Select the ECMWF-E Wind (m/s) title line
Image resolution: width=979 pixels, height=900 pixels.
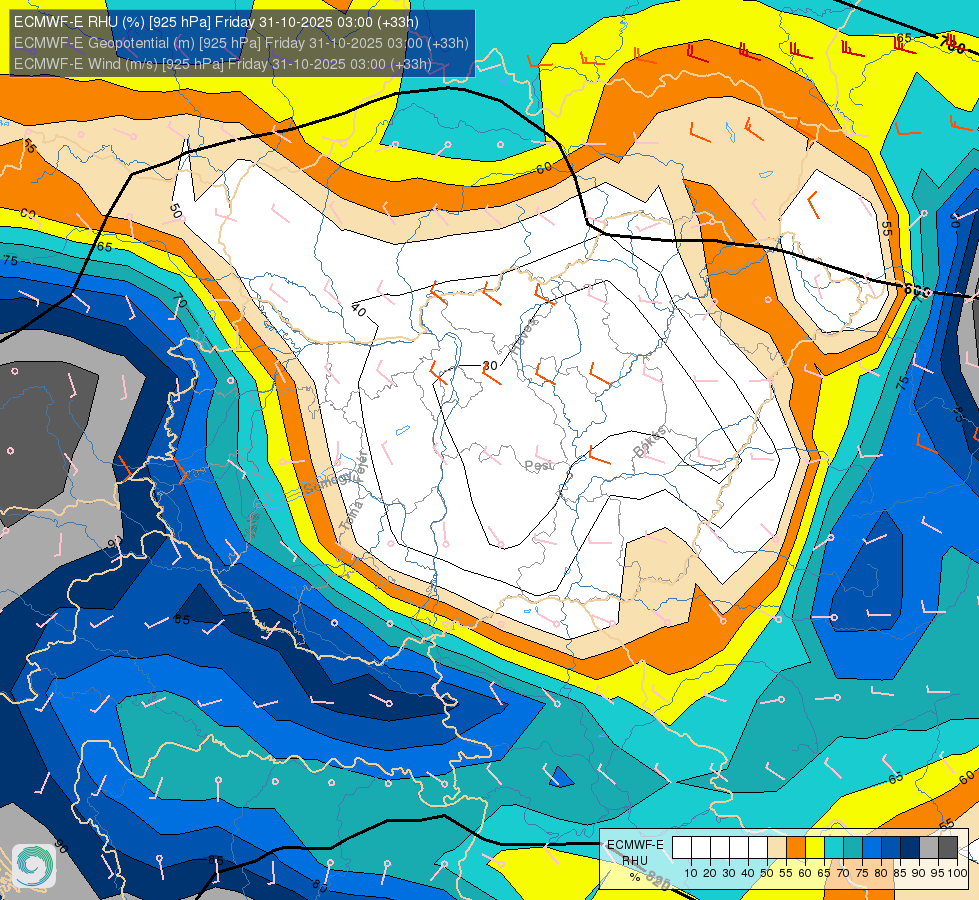(x=223, y=64)
